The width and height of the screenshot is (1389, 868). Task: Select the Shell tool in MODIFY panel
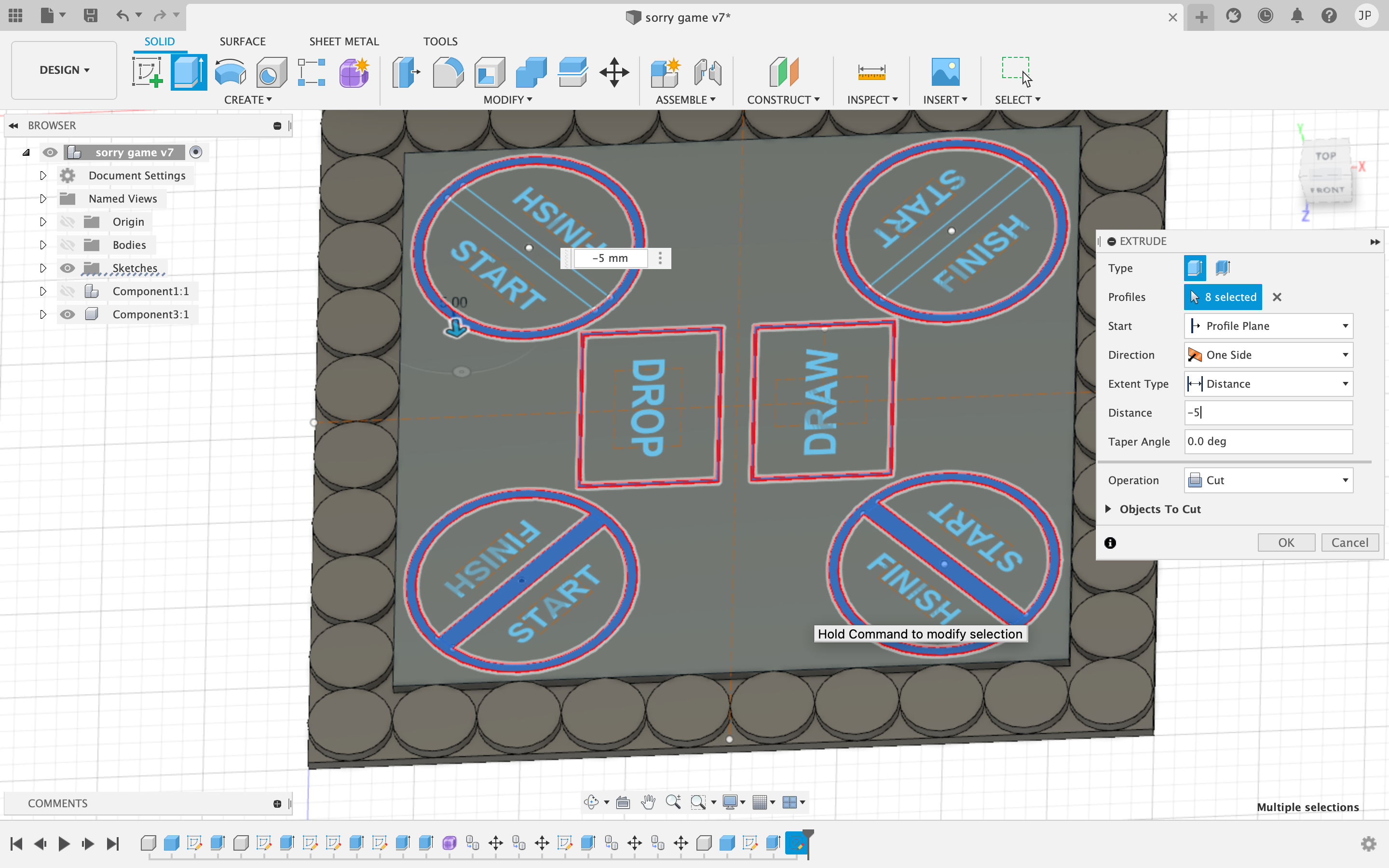489,71
